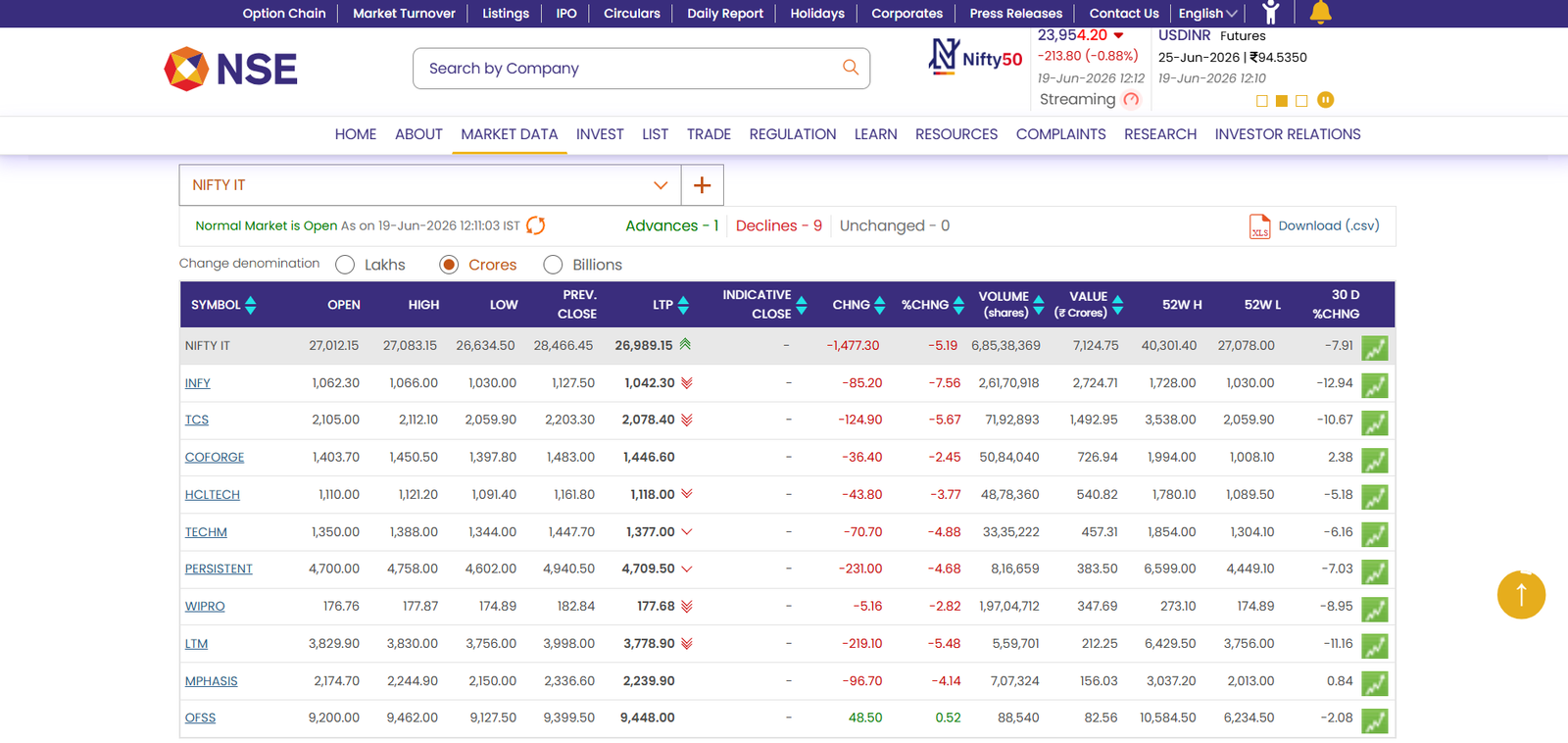Click the search magnifier icon
Image resolution: width=1568 pixels, height=743 pixels.
[x=851, y=68]
